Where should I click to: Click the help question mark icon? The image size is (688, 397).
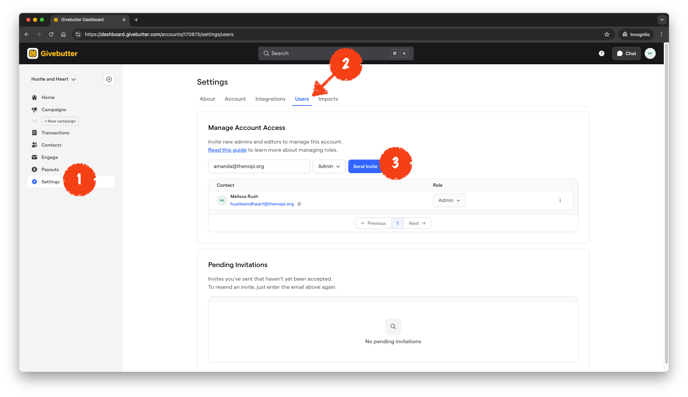click(601, 54)
